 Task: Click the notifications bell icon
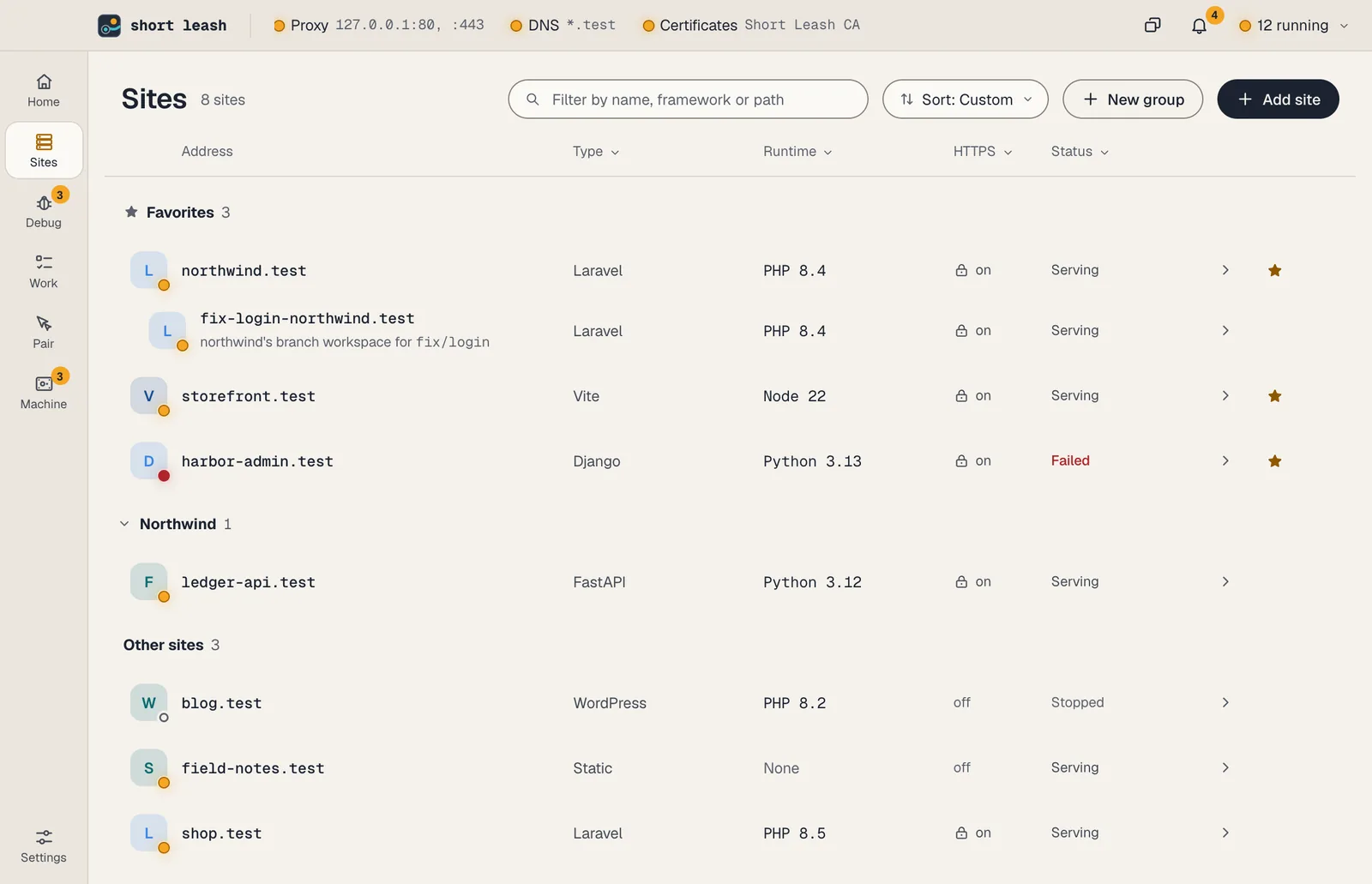pyautogui.click(x=1199, y=26)
